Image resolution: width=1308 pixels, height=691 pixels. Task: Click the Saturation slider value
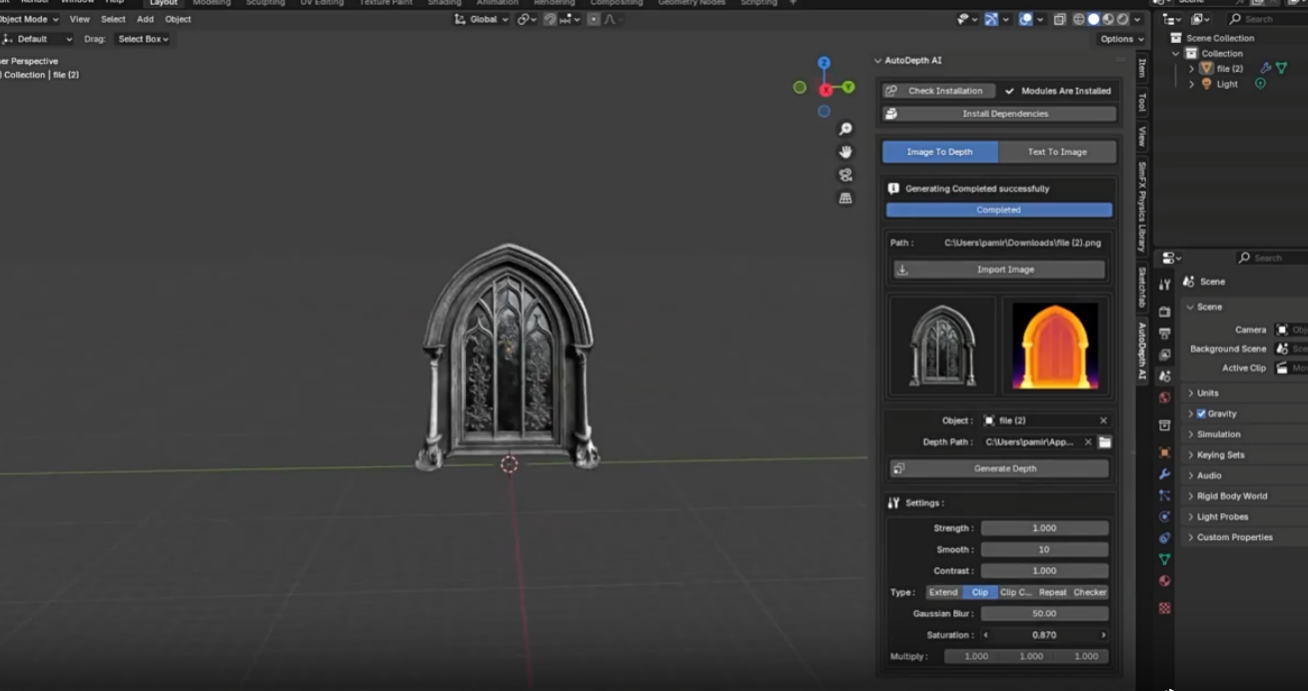(x=1044, y=635)
